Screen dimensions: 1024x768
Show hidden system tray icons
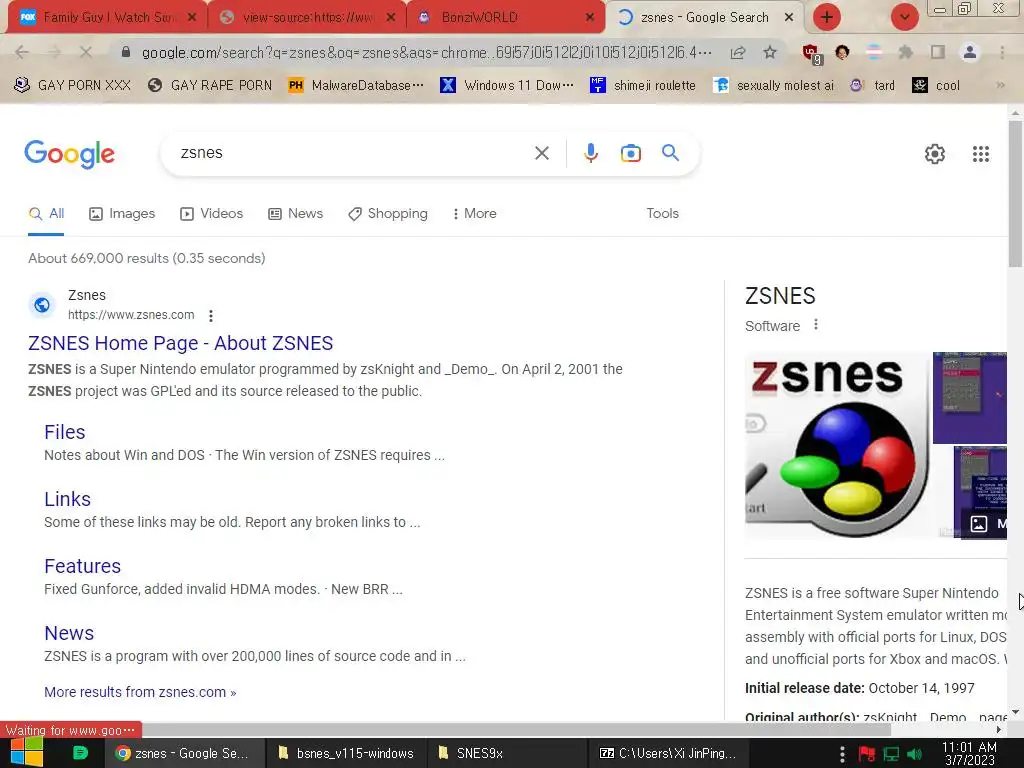tap(842, 754)
